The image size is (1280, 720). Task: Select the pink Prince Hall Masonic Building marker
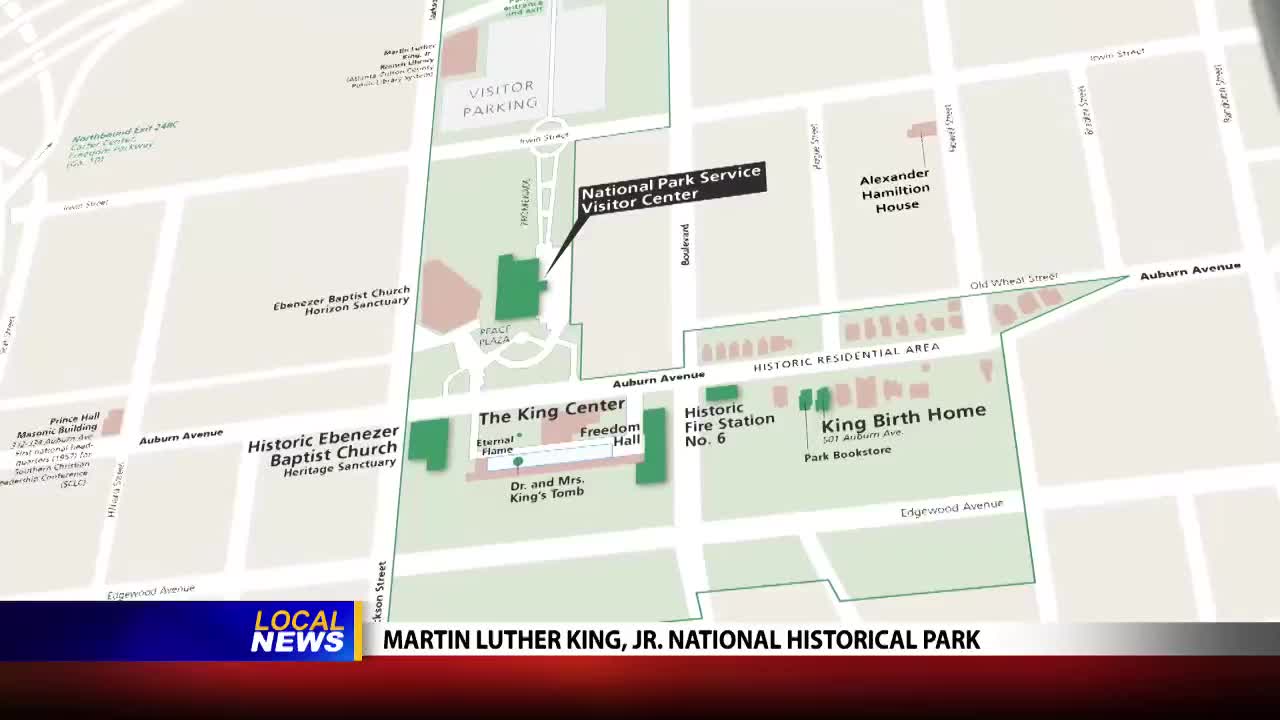113,422
